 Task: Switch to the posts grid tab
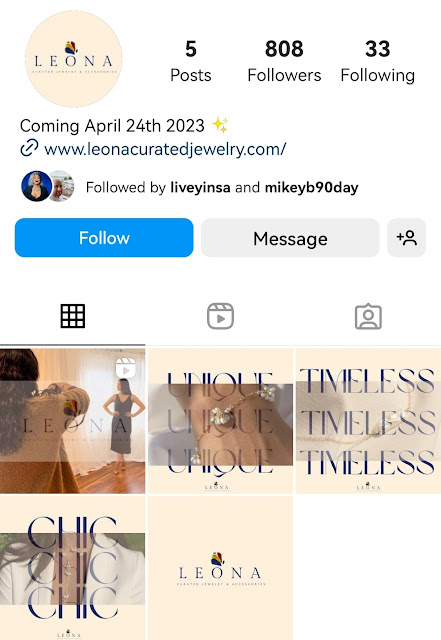pos(73,316)
